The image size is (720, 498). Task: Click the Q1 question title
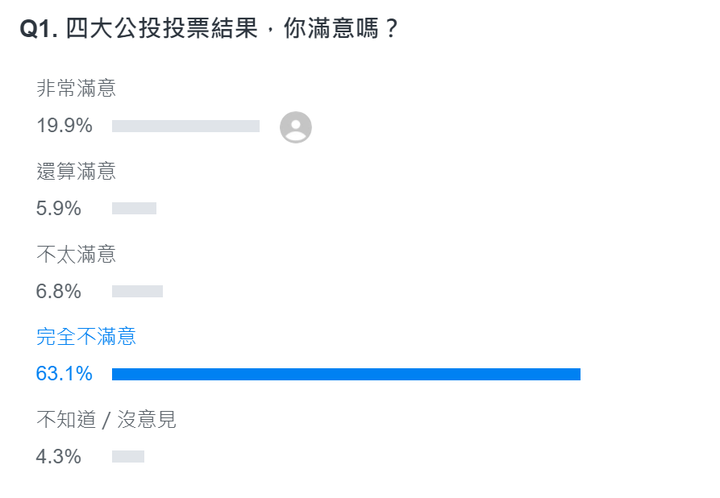[209, 28]
